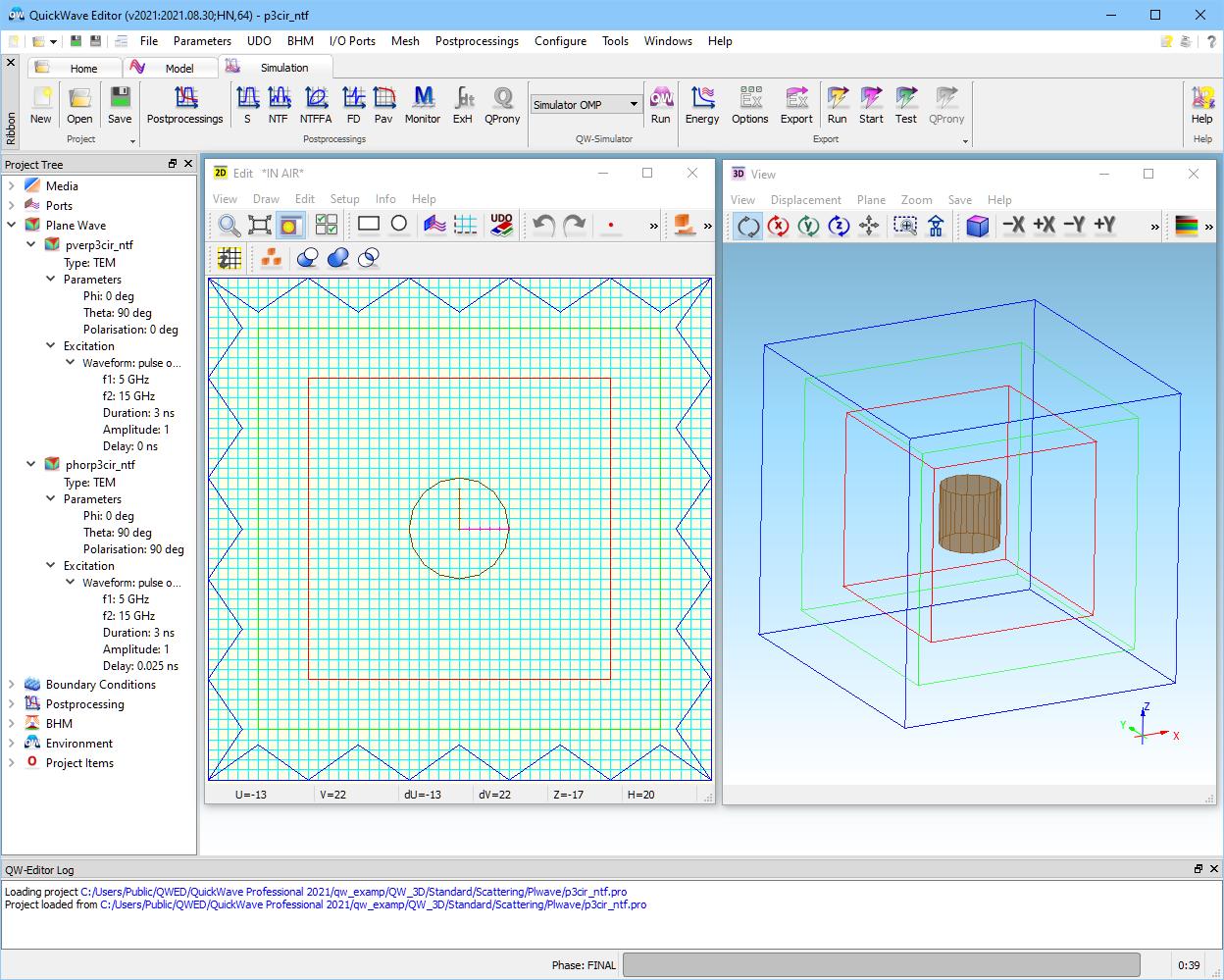Viewport: 1224px width, 980px height.
Task: Click the ExH postprocessing icon
Action: click(463, 105)
